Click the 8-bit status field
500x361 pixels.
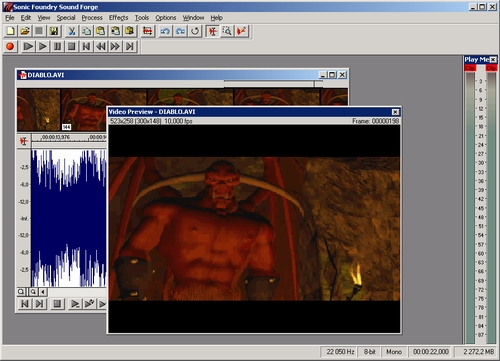point(369,352)
